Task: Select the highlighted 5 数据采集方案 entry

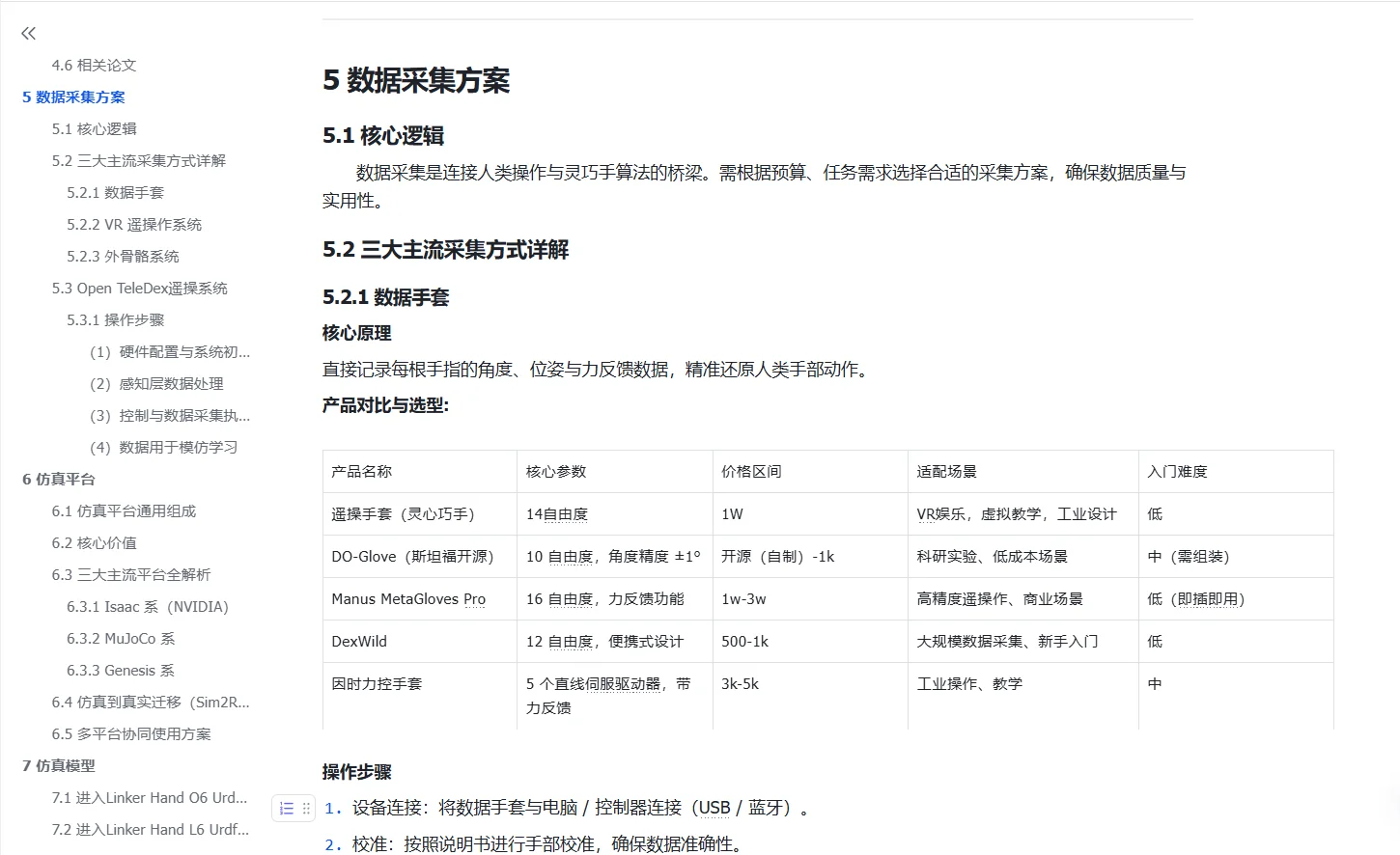Action: [72, 97]
